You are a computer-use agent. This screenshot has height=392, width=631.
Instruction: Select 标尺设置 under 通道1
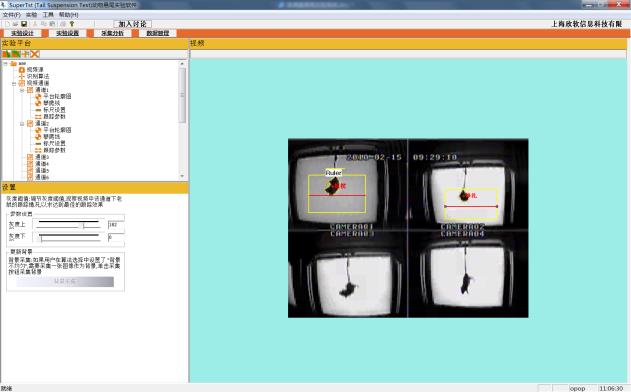click(x=54, y=109)
